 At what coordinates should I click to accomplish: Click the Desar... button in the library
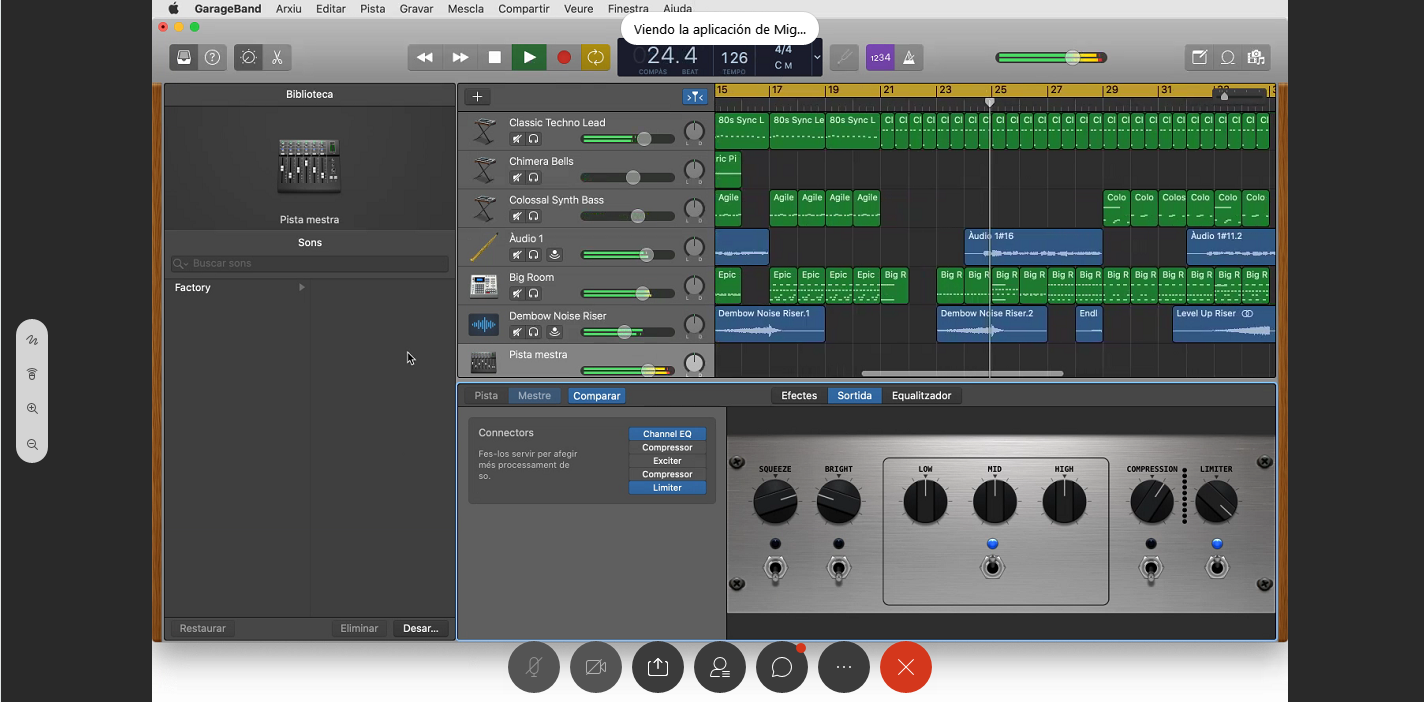coord(420,629)
